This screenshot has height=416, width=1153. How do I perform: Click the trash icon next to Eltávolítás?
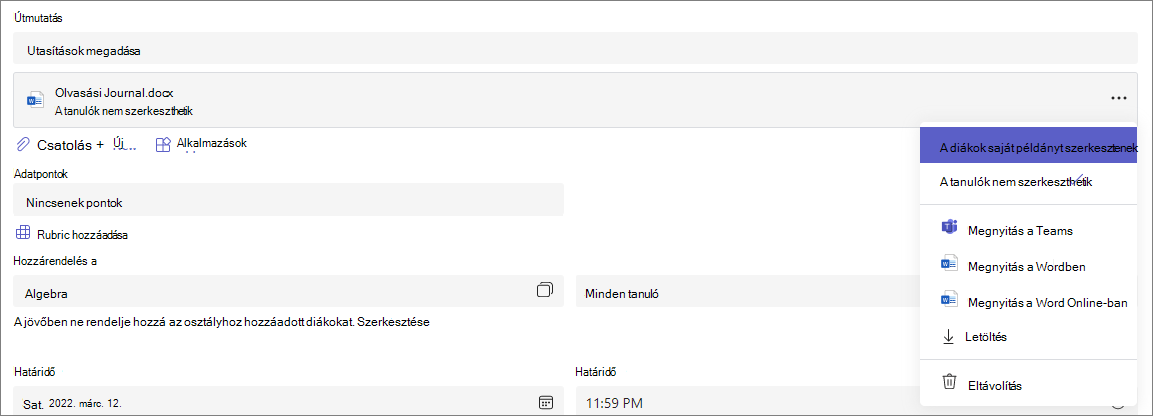(x=949, y=383)
